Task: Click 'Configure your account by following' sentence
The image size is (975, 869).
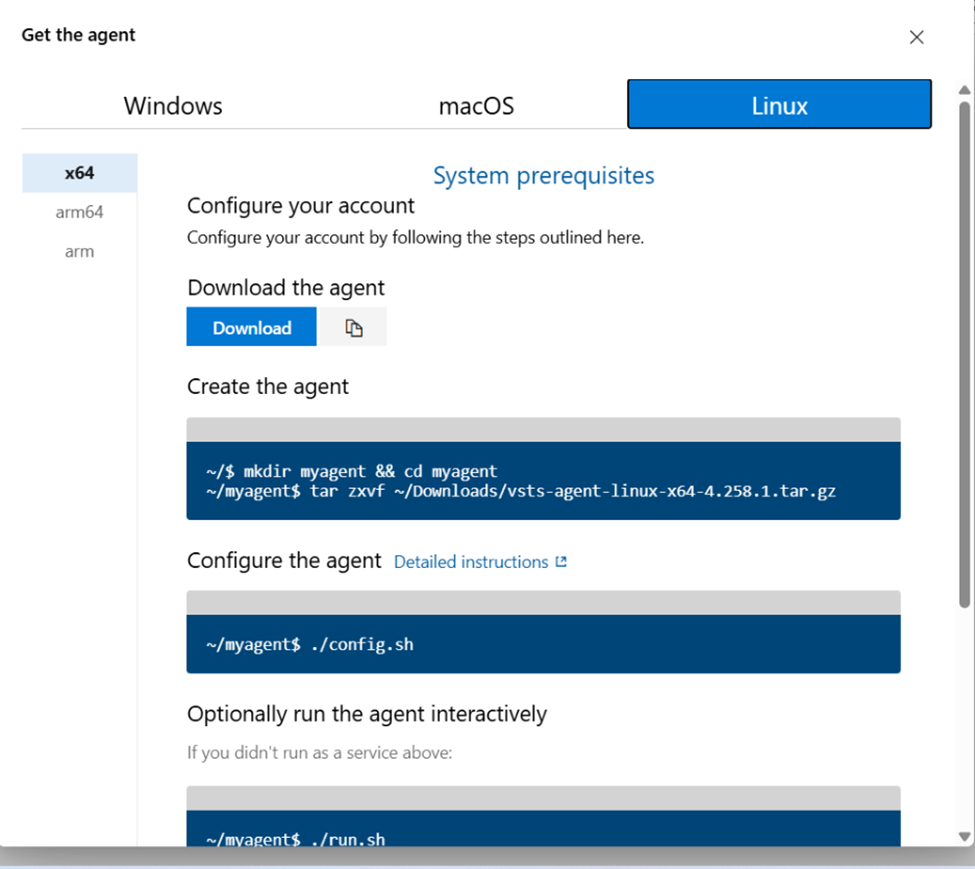Action: [x=415, y=237]
